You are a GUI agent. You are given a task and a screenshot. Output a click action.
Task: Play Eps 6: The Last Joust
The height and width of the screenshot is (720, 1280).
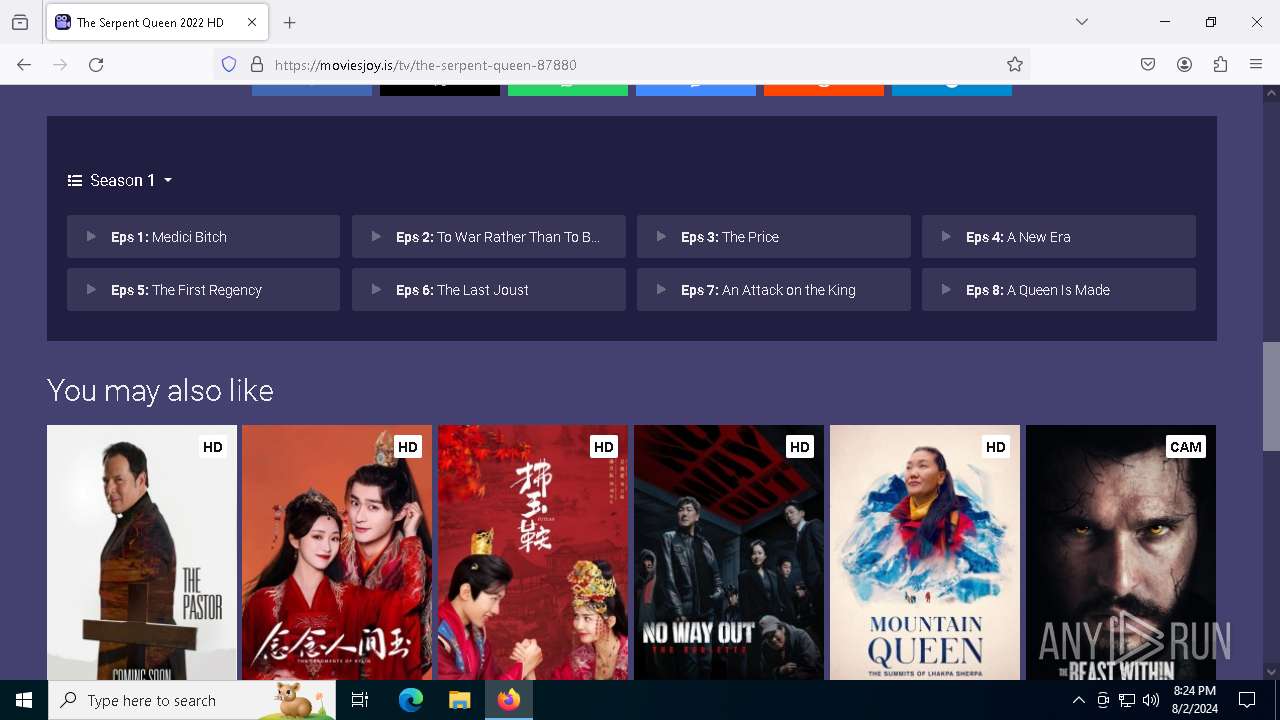[x=488, y=290]
